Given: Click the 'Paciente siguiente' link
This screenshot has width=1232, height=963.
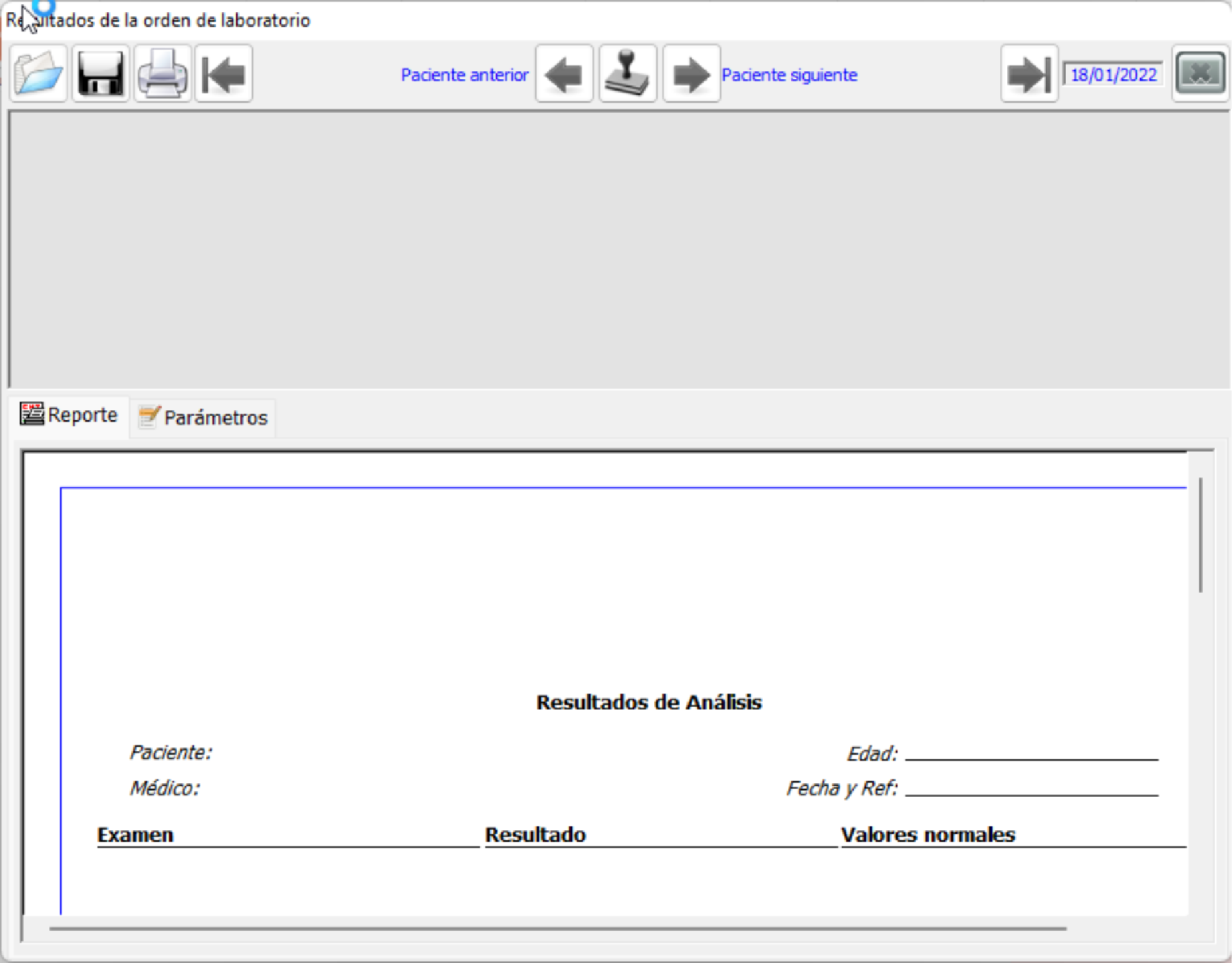Looking at the screenshot, I should (789, 75).
